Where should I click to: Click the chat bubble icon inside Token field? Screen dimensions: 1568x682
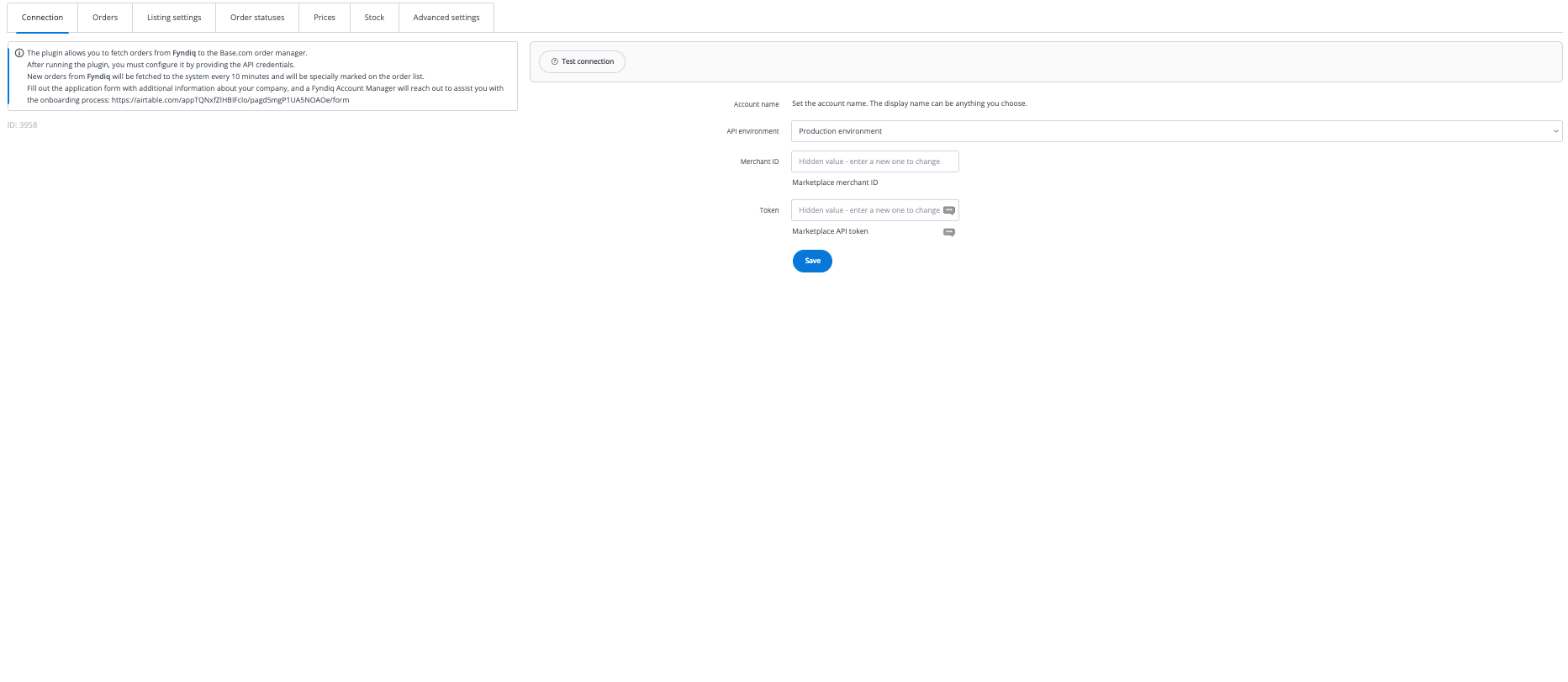(948, 210)
